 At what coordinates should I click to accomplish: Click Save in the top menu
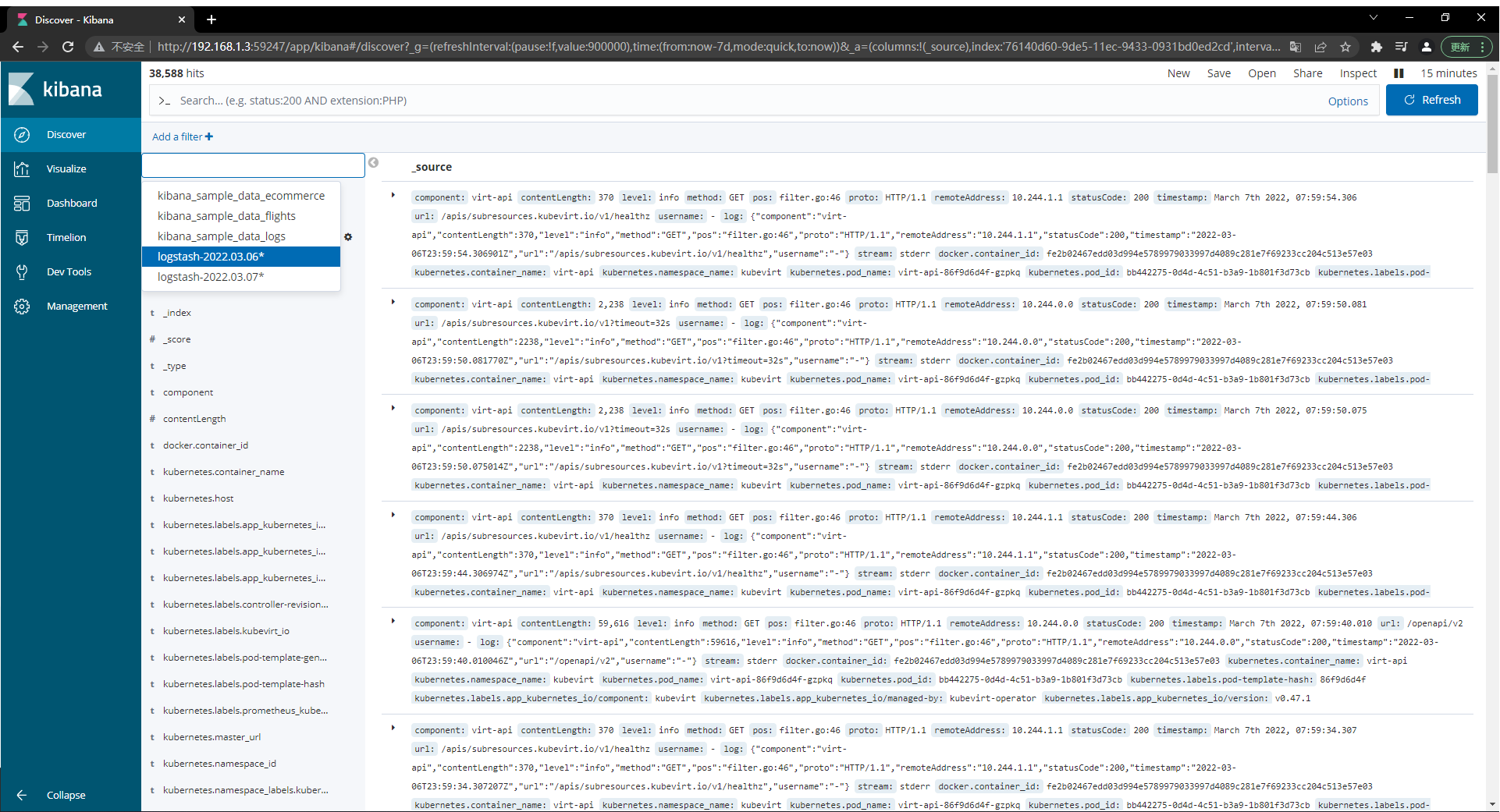[1219, 73]
